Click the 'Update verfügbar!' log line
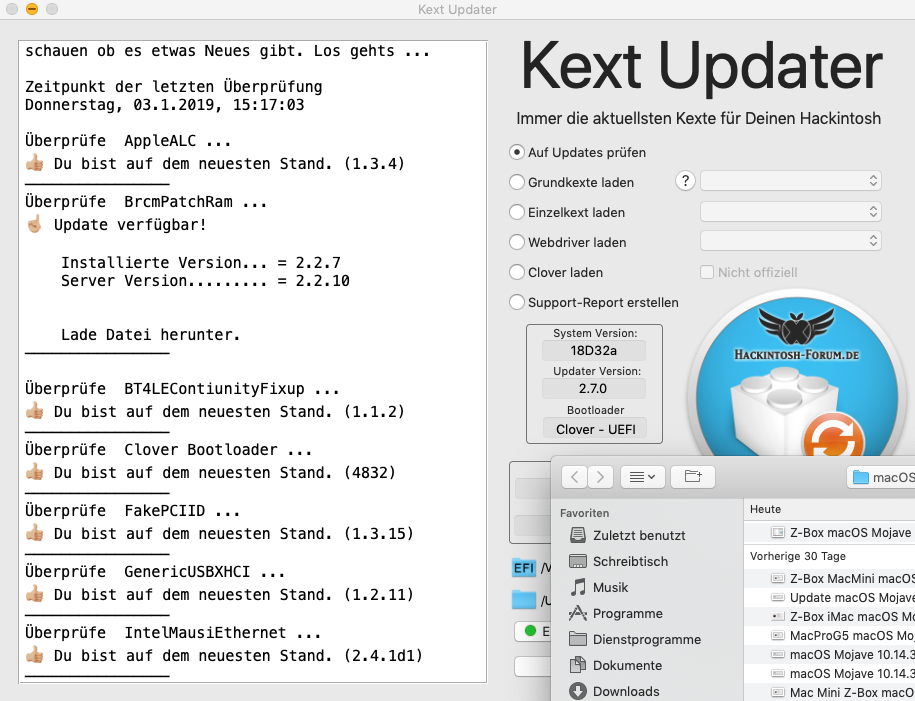The height and width of the screenshot is (701, 915). [116, 225]
